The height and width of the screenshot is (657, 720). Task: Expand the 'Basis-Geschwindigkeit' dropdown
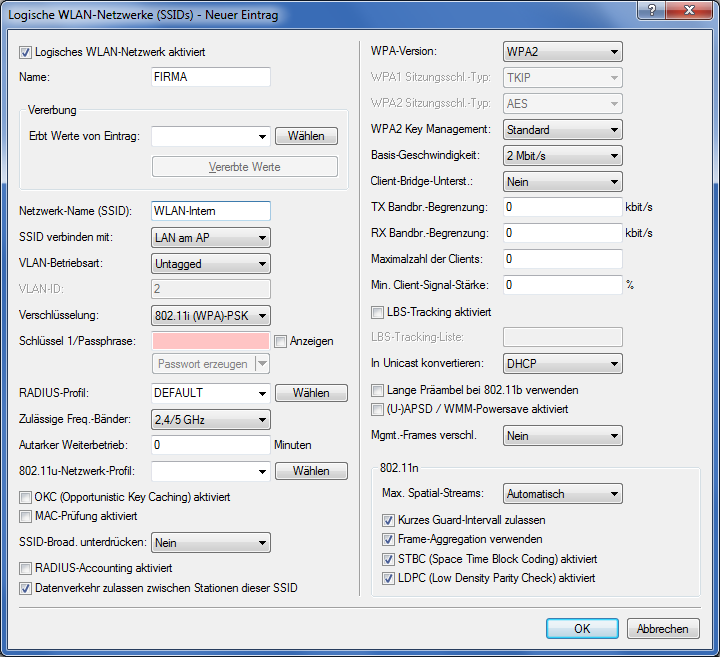[x=562, y=156]
